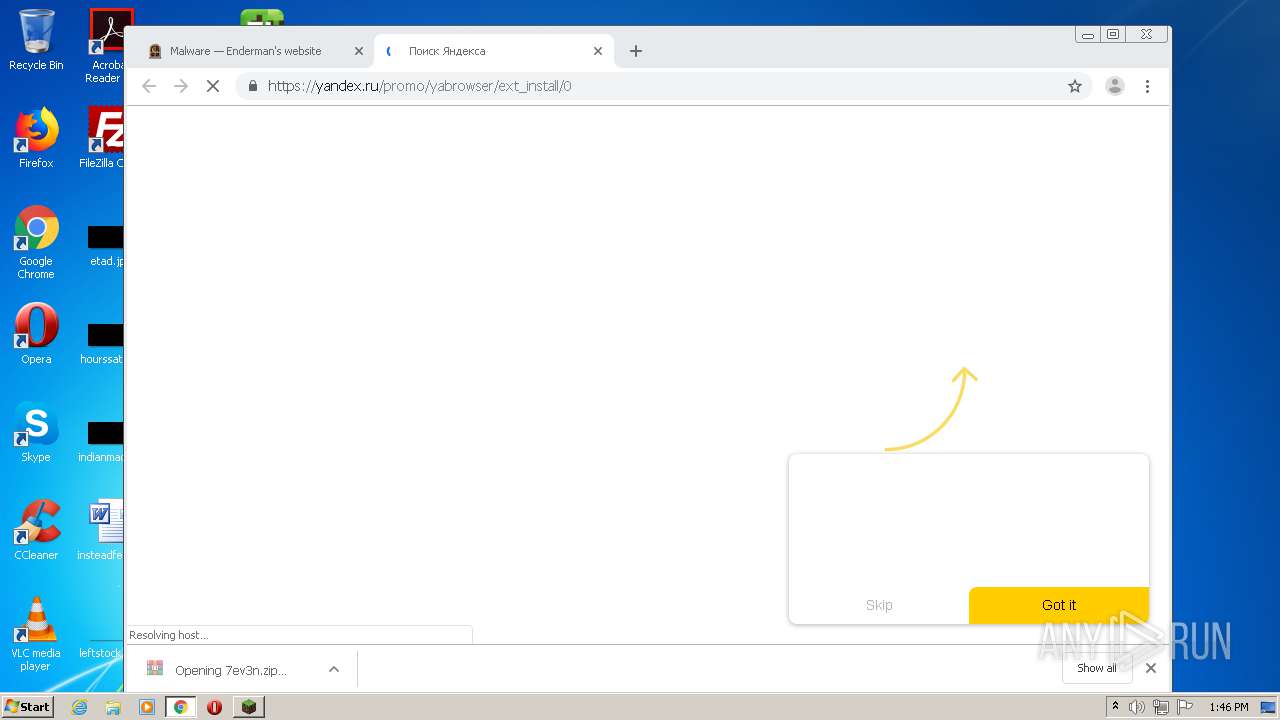
Task: Bookmark this page with the star
Action: (1075, 86)
